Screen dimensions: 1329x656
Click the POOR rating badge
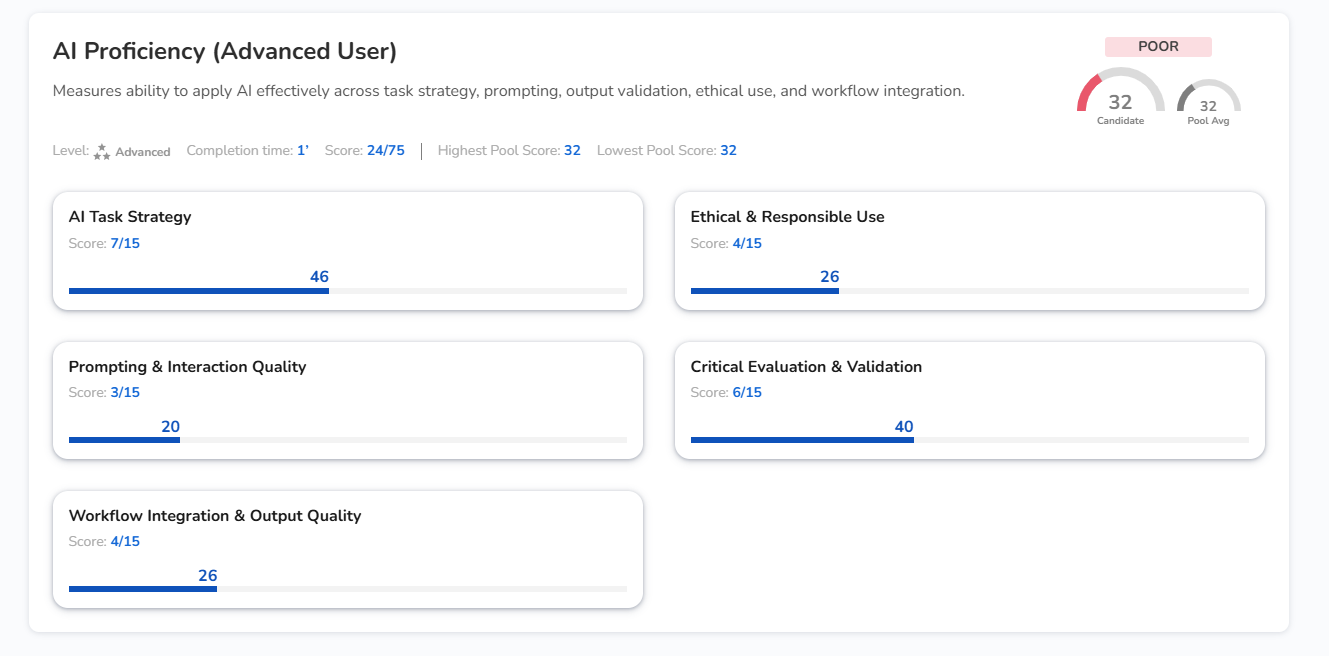[1158, 47]
